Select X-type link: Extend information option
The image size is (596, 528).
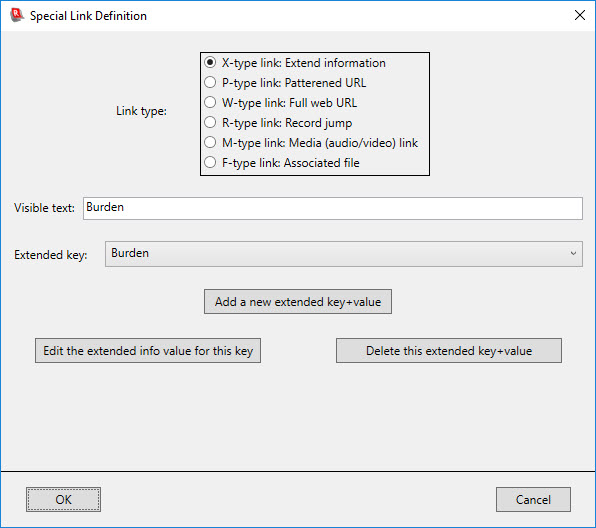tap(295, 63)
